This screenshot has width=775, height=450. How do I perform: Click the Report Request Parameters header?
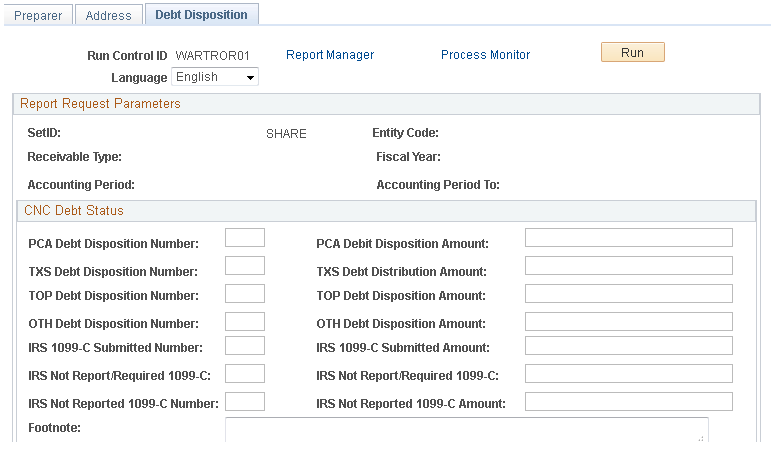(x=386, y=104)
